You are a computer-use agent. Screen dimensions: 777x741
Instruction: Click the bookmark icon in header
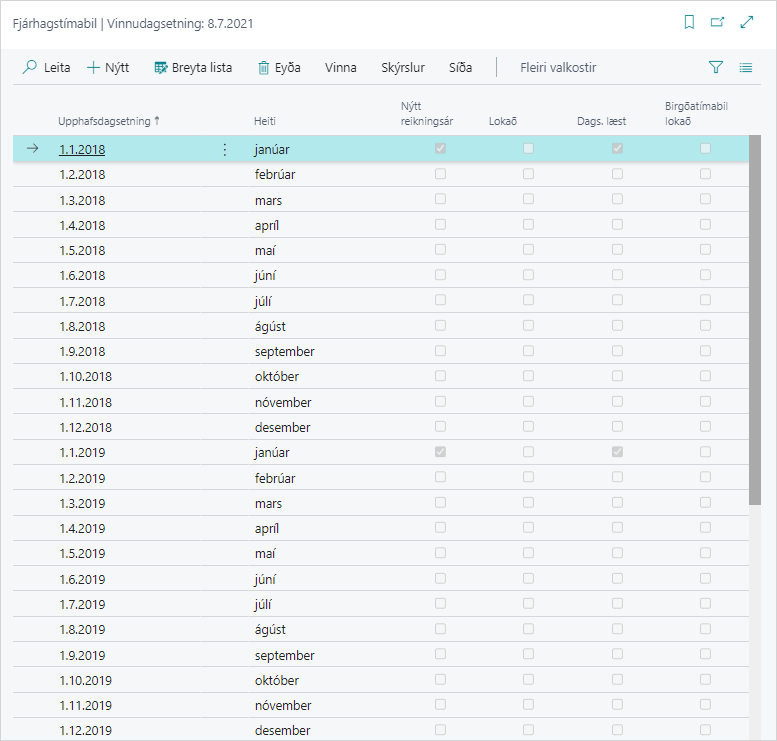click(x=689, y=22)
